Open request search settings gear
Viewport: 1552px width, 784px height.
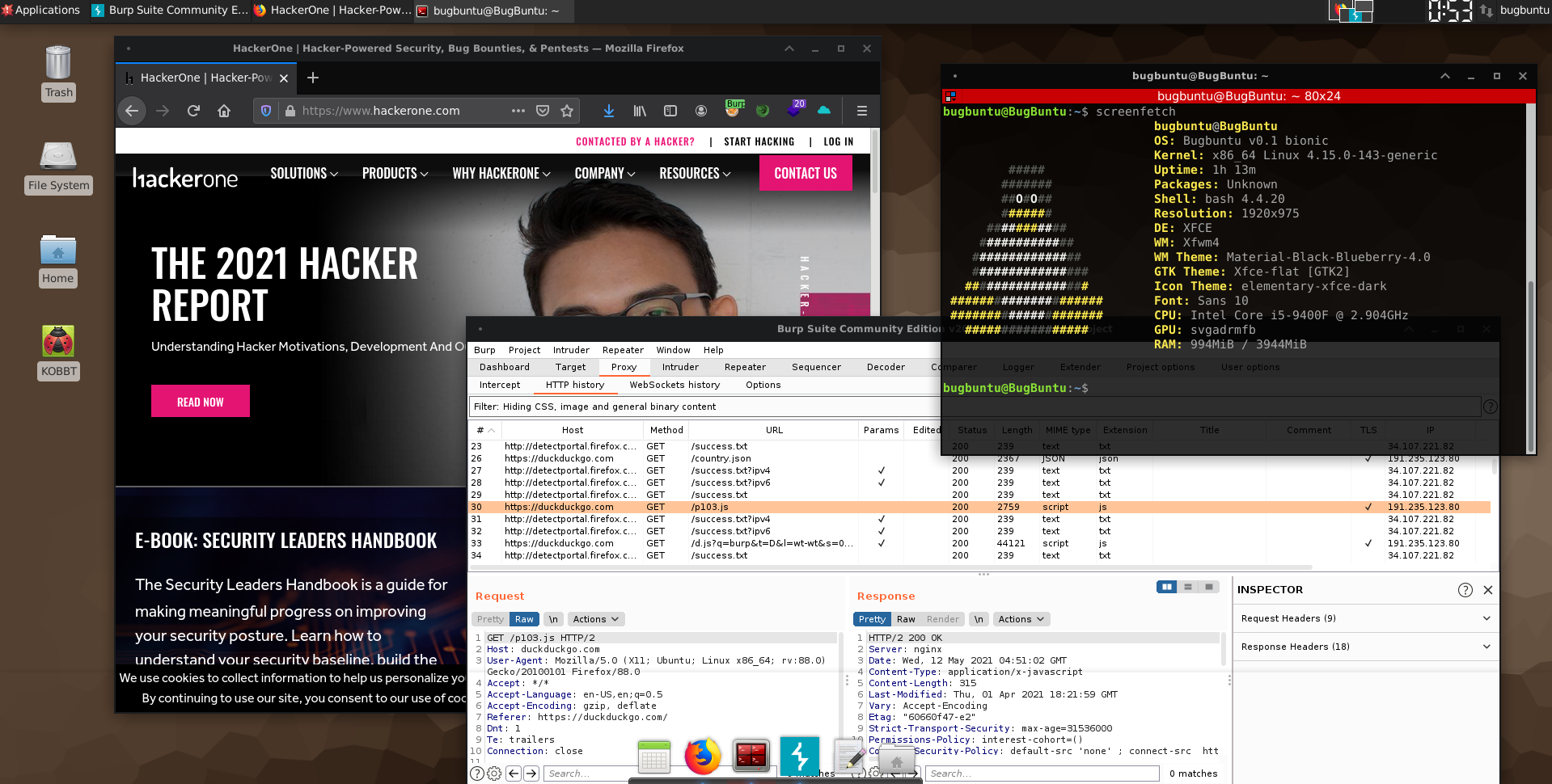[x=494, y=773]
